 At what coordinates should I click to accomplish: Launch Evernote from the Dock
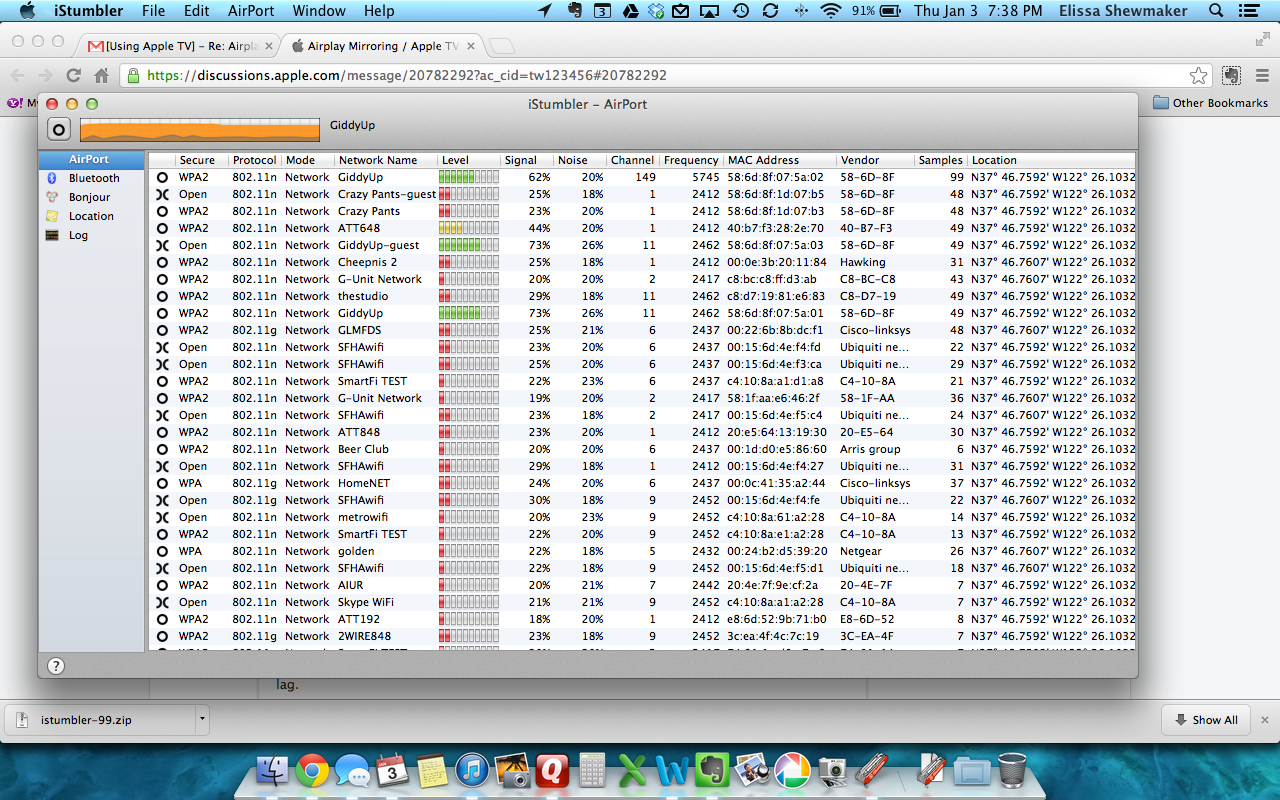tap(711, 770)
